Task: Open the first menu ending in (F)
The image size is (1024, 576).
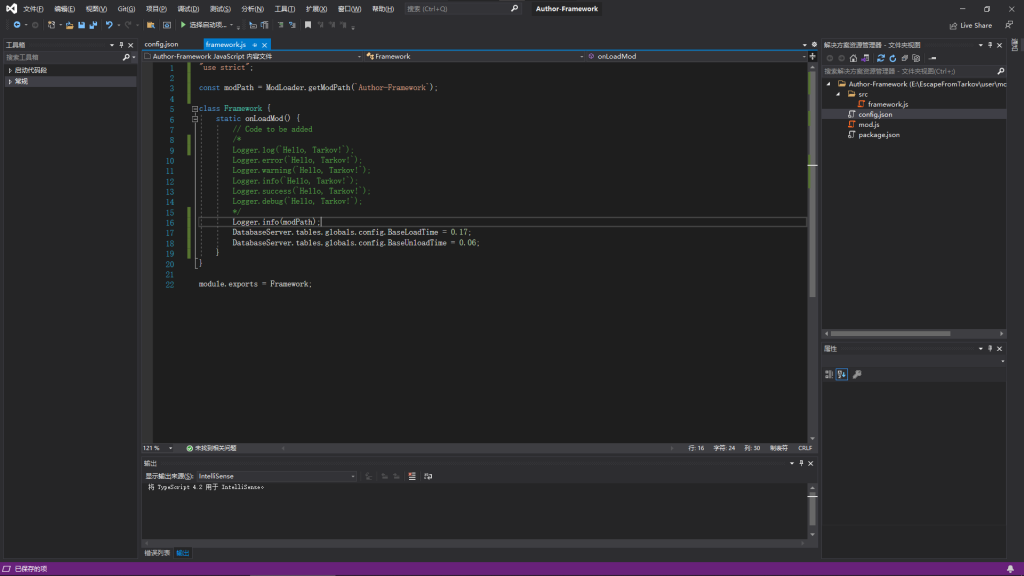Action: [33, 9]
